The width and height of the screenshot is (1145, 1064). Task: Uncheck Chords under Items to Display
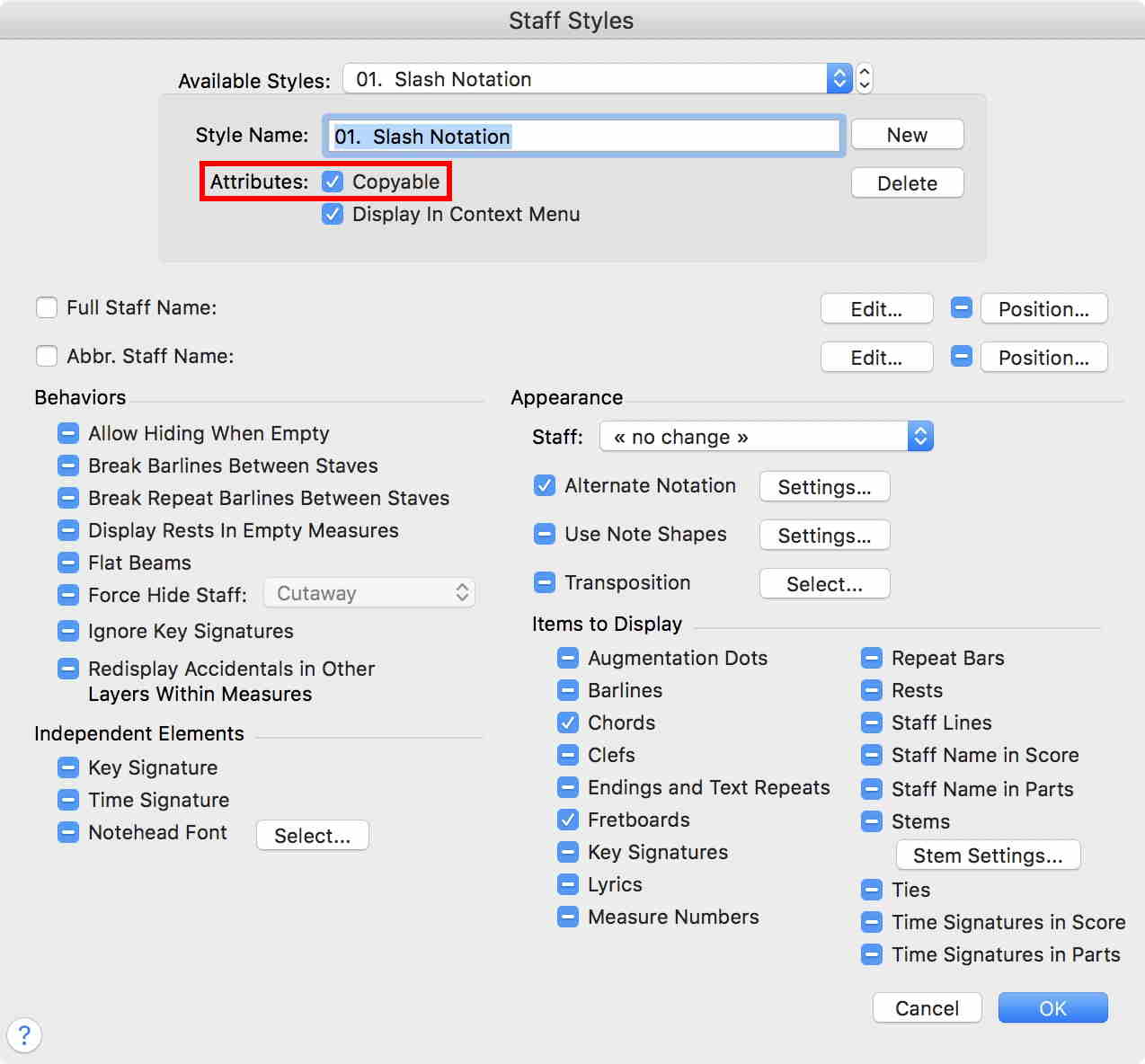coord(567,723)
